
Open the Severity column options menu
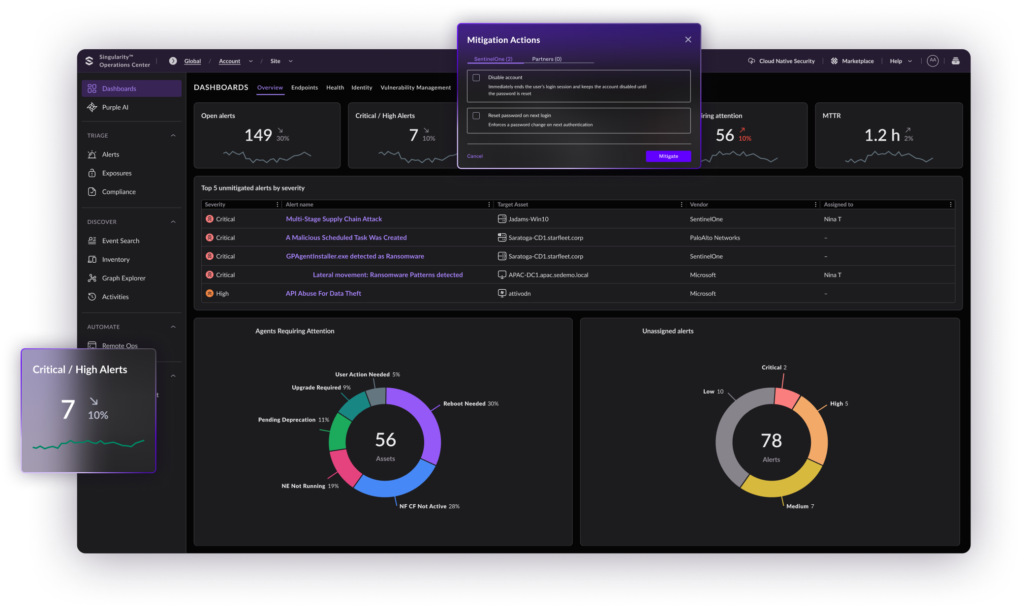pos(277,204)
